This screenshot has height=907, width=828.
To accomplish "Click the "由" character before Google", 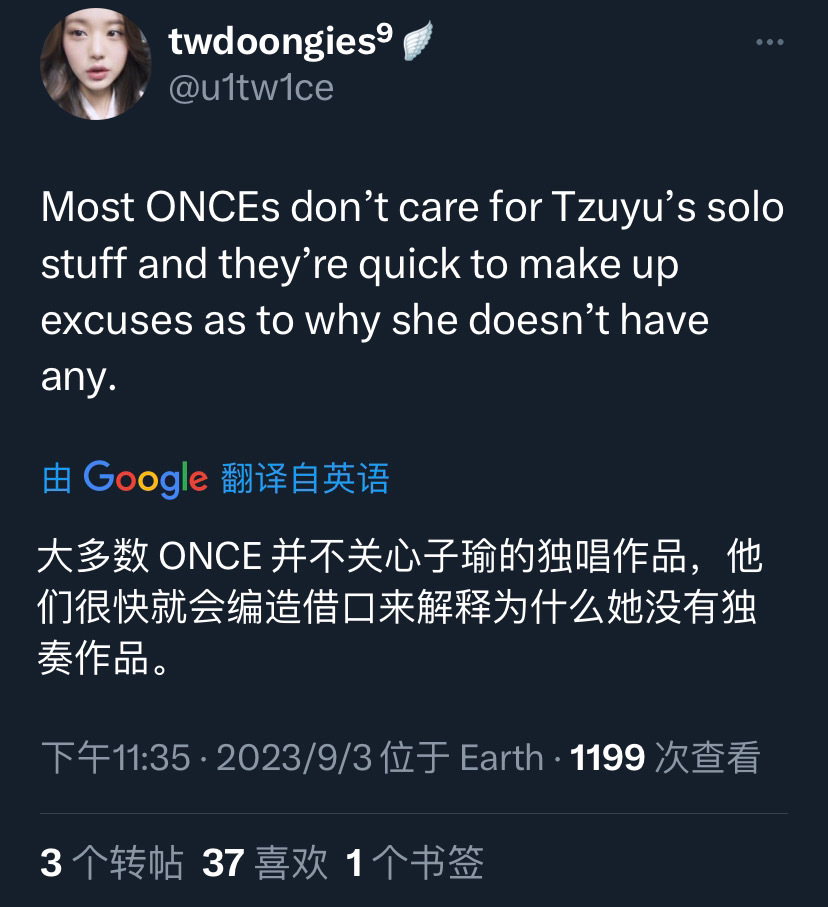I will click(57, 479).
